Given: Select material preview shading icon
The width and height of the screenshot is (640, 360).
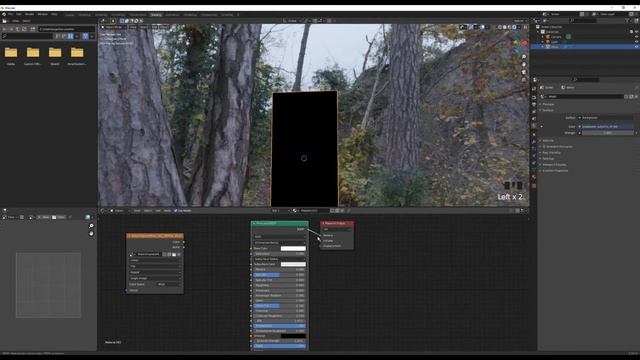Looking at the screenshot, I should click(509, 27).
